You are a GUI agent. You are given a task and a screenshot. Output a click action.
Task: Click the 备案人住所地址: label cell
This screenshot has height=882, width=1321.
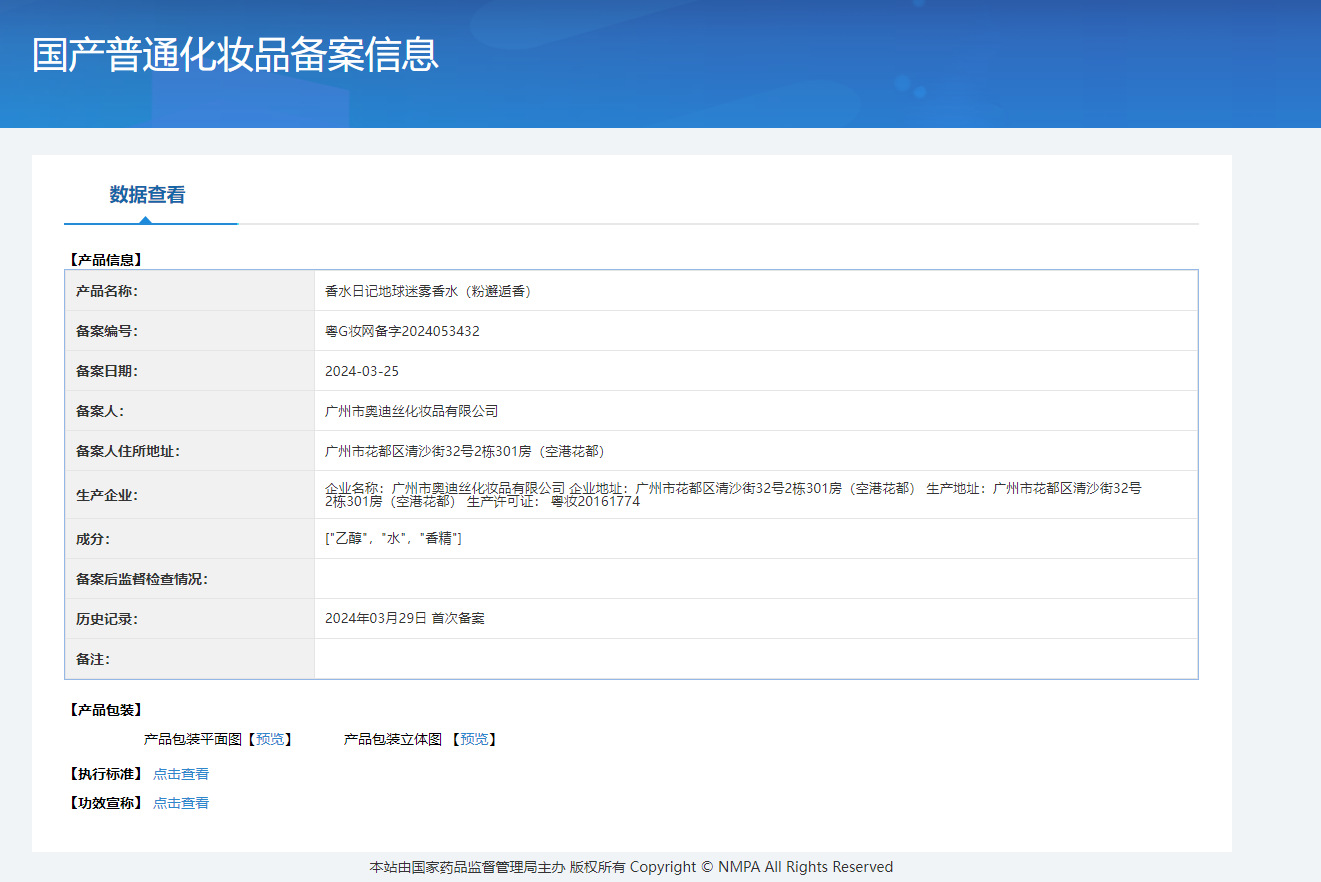click(190, 451)
